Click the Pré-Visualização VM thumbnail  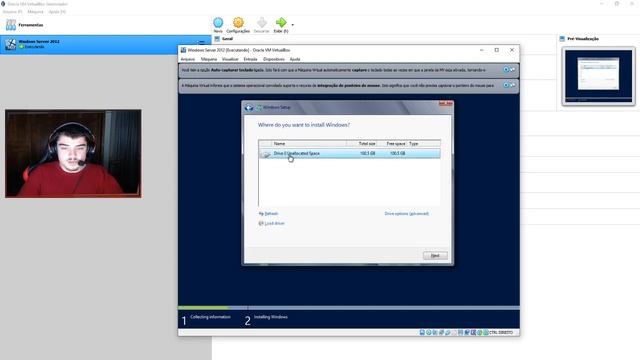coord(598,76)
